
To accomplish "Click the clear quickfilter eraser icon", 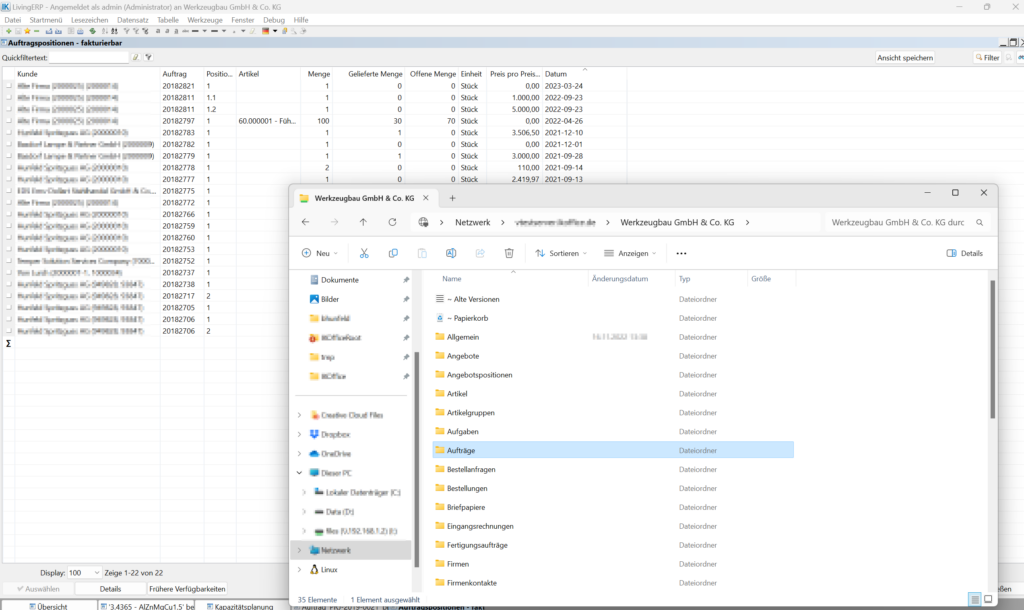I will (x=136, y=57).
